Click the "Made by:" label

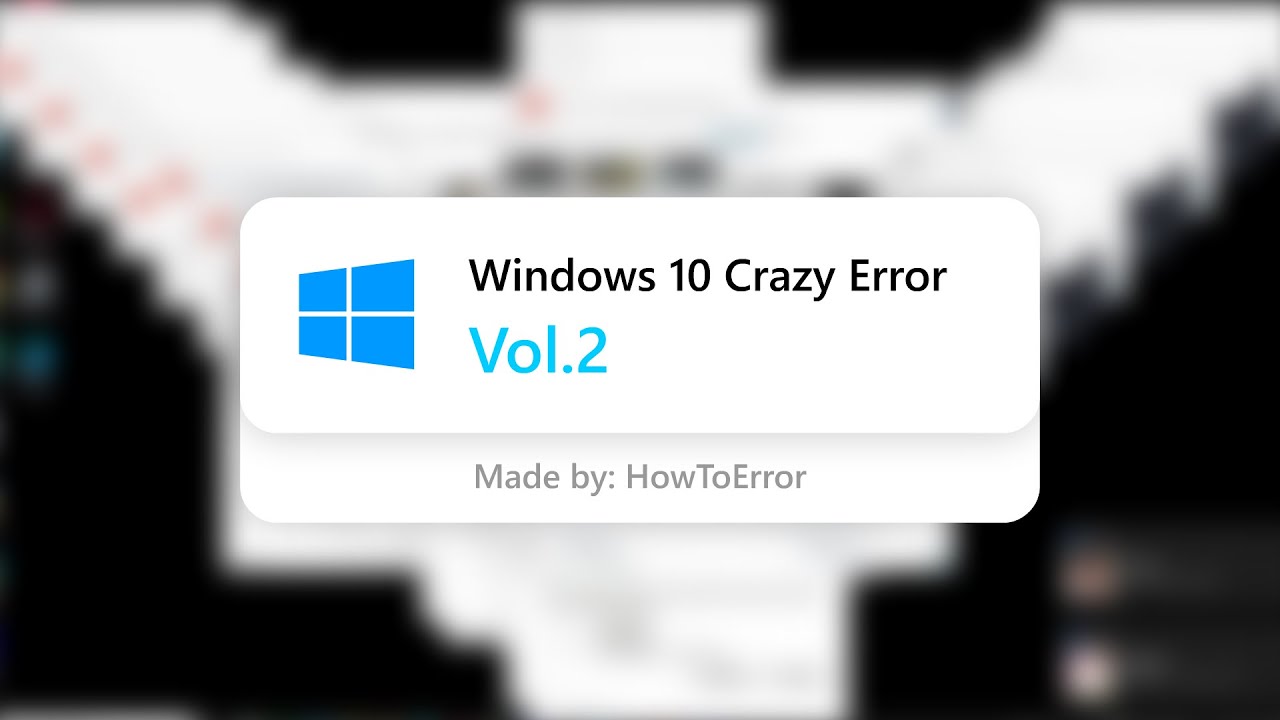point(545,477)
